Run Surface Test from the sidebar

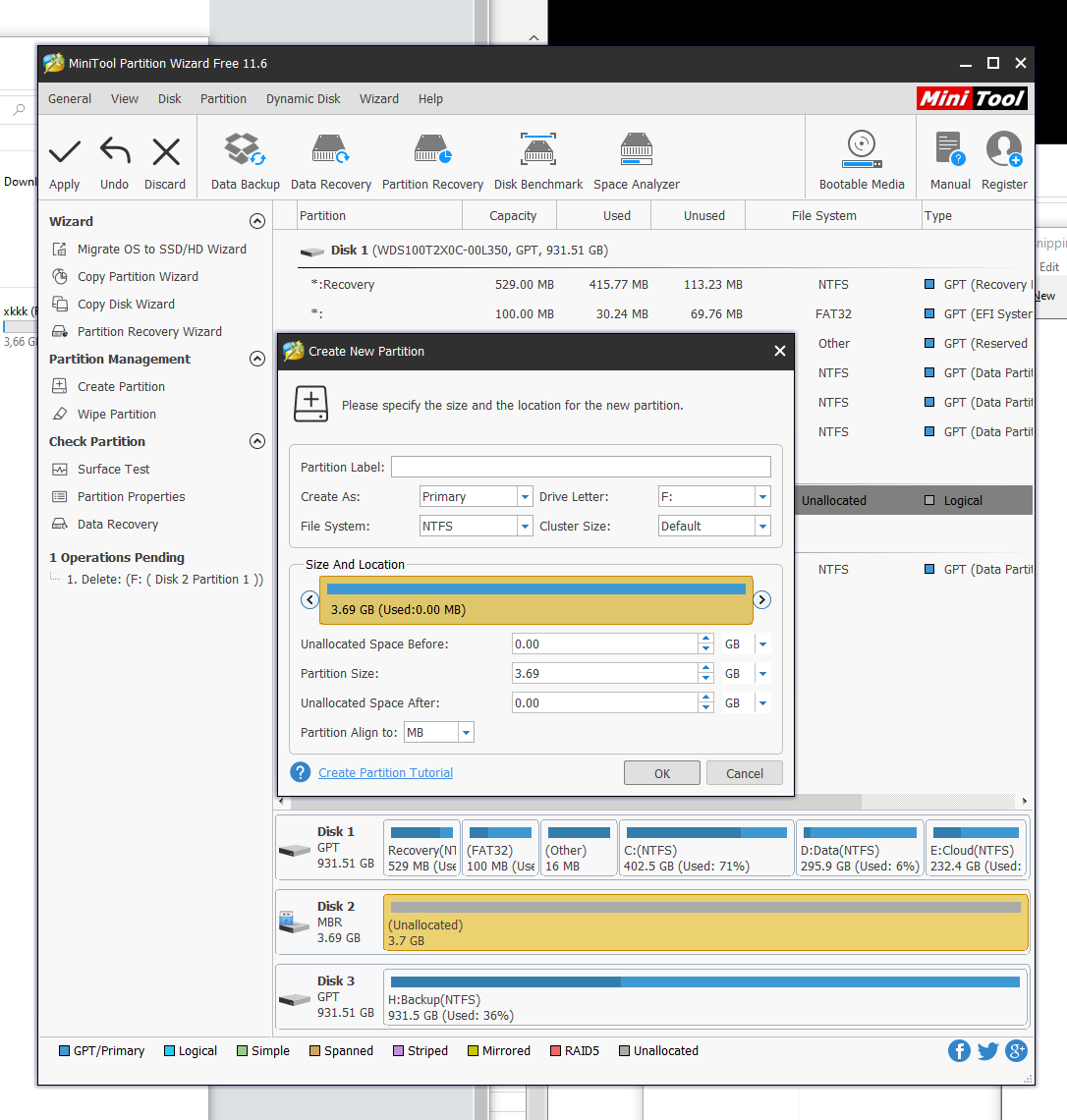tap(100, 470)
